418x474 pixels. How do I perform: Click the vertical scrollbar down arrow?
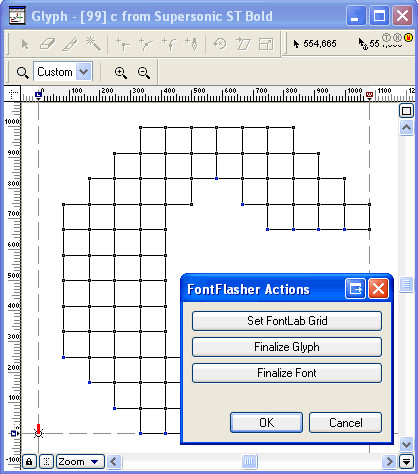406,444
